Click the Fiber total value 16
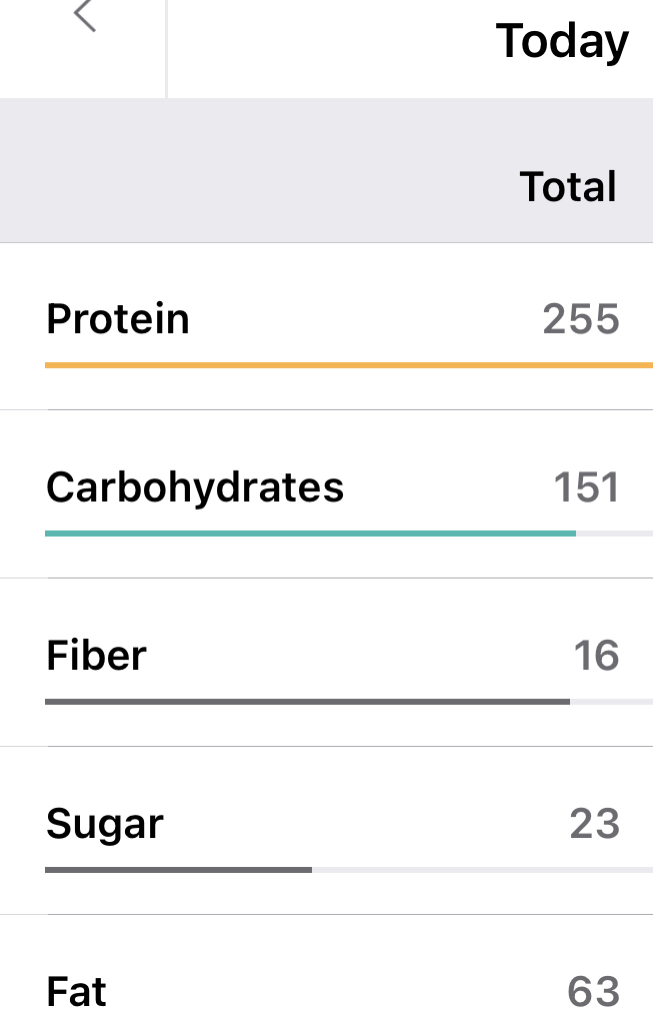The image size is (653, 1029). 596,656
